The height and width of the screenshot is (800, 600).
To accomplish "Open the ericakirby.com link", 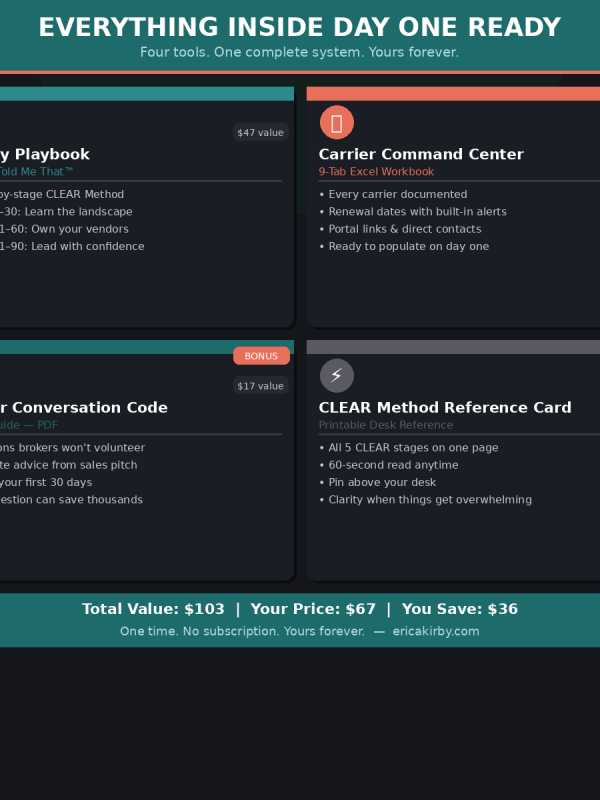I will (x=436, y=631).
